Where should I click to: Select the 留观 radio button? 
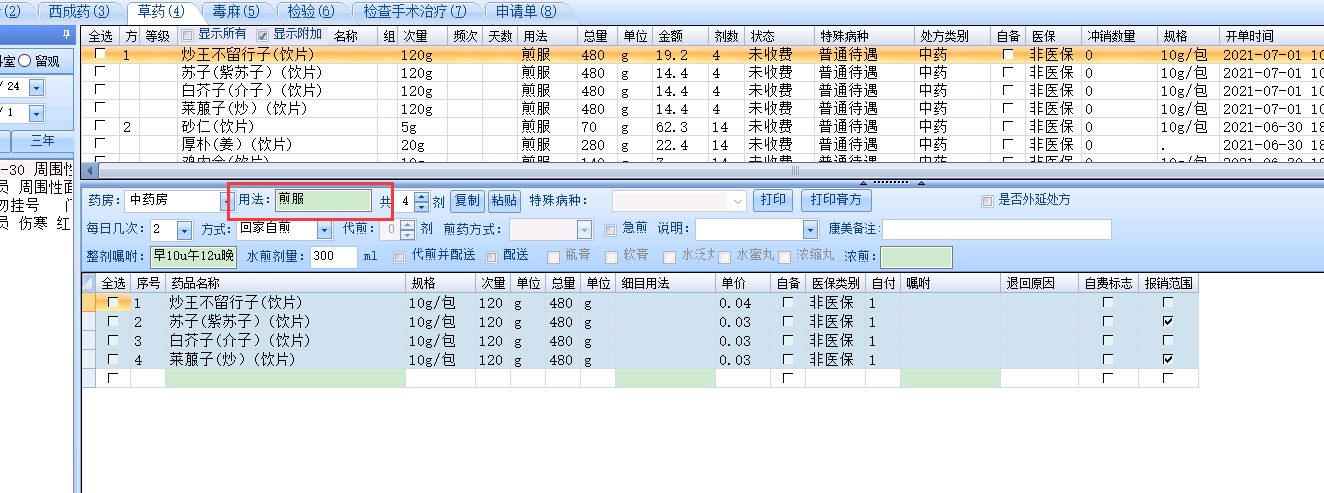[x=24, y=62]
